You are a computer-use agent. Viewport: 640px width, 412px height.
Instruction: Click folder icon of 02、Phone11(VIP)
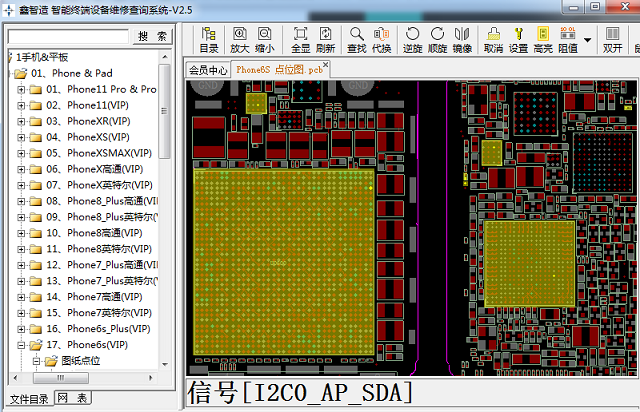(x=36, y=106)
